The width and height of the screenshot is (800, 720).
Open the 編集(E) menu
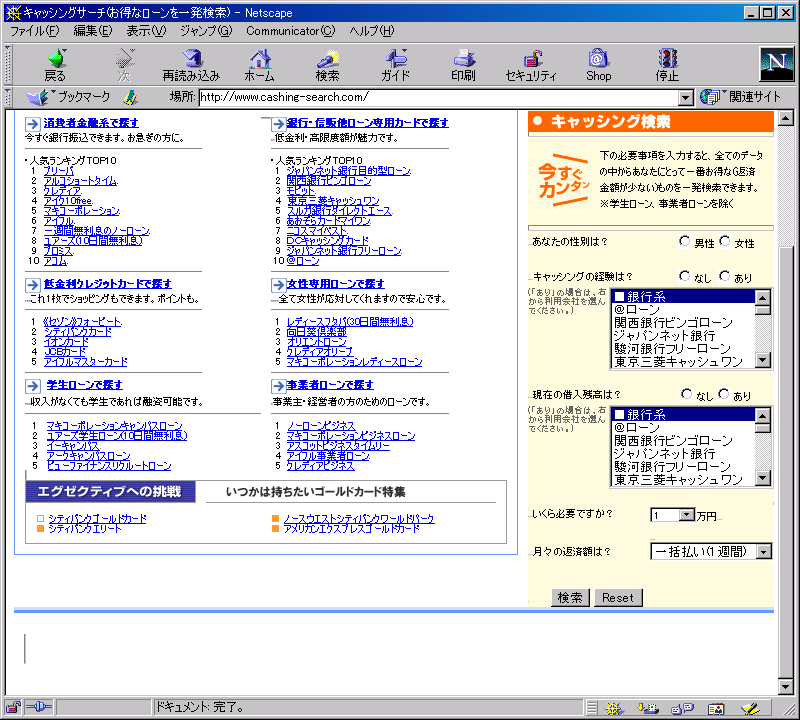tap(93, 31)
